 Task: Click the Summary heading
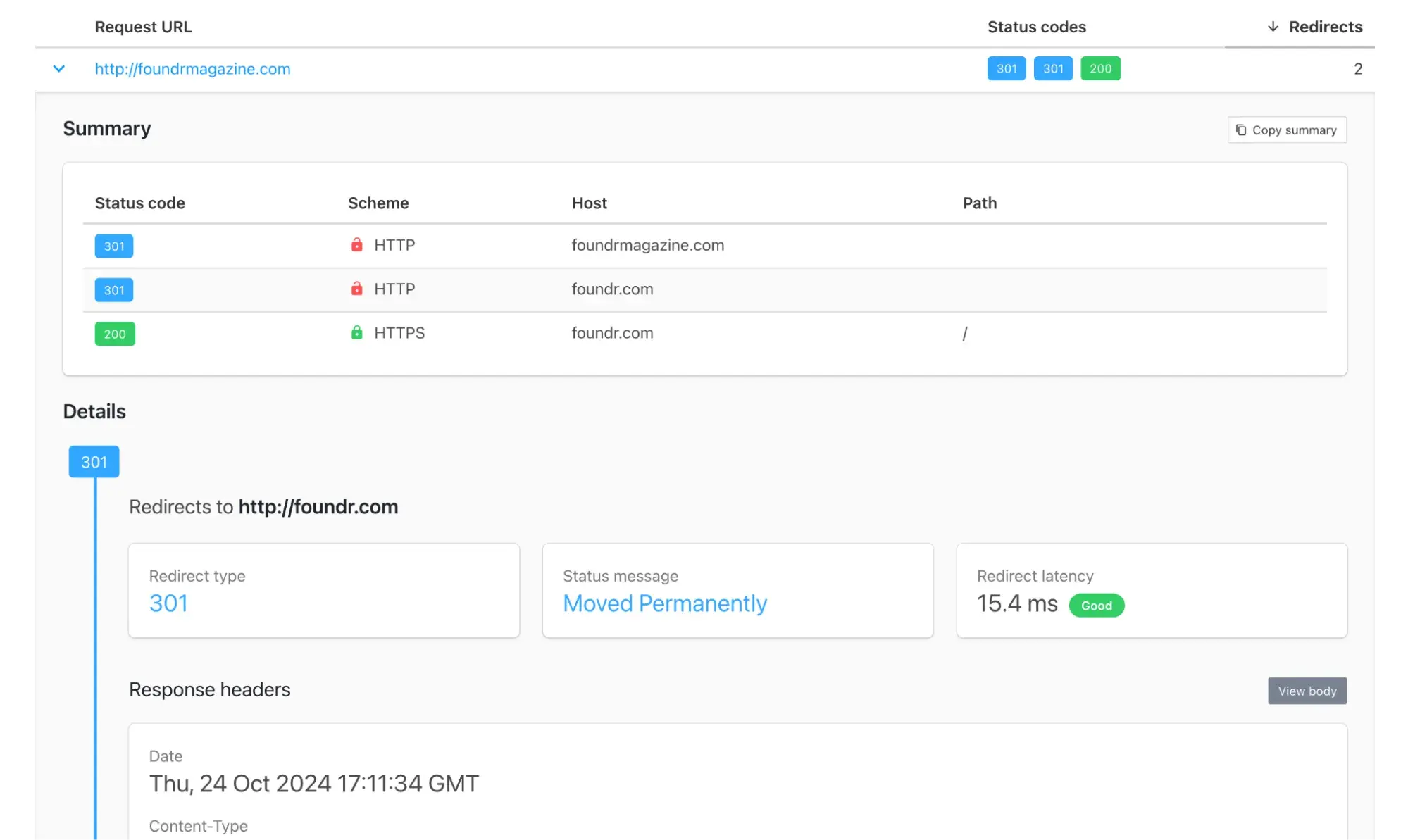107,129
